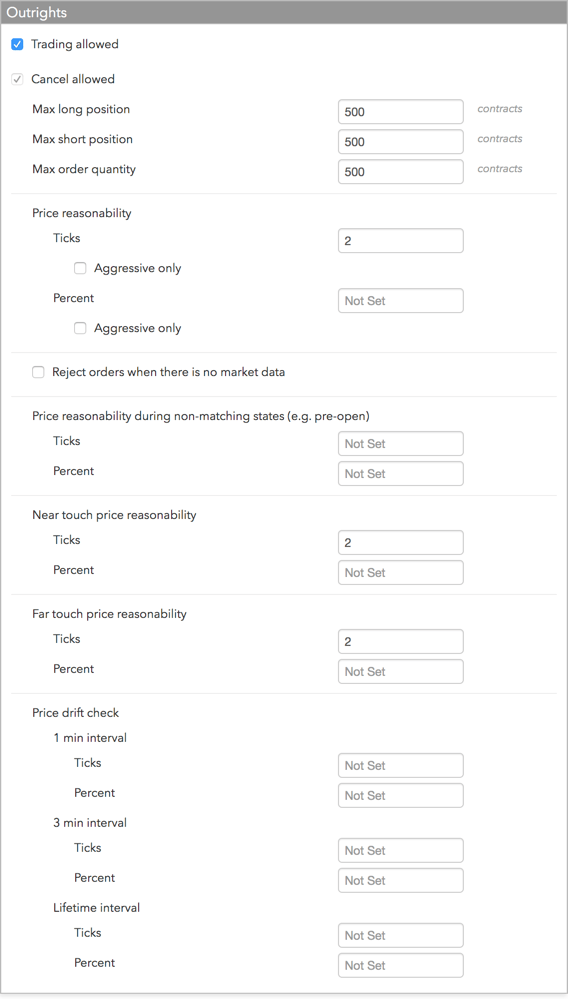Click non-matching states Percent input field
Viewport: 568px width, 999px height.
click(x=401, y=473)
